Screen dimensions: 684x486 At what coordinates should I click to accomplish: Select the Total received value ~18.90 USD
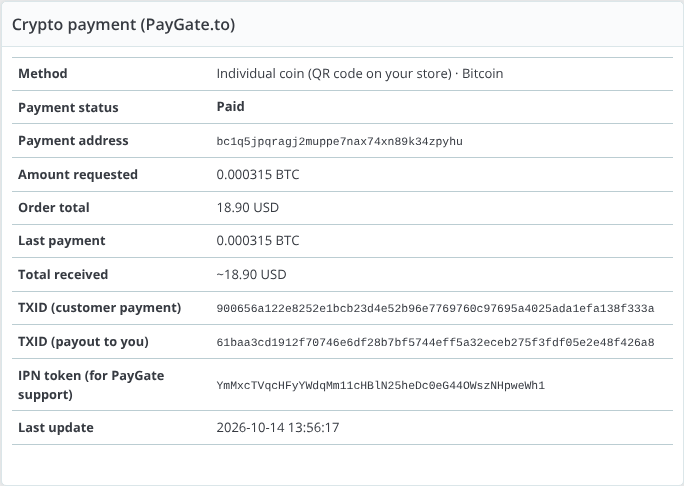(251, 274)
